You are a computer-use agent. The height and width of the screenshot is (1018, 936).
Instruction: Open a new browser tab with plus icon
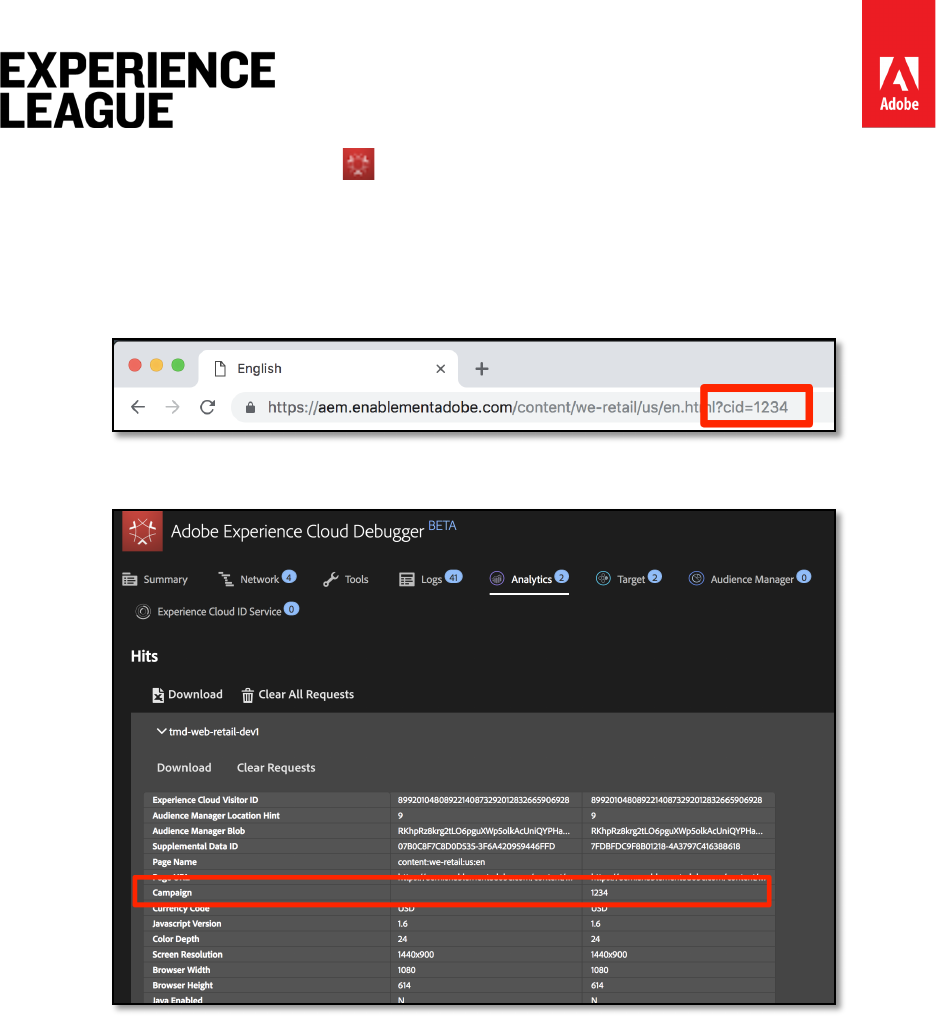tap(481, 369)
